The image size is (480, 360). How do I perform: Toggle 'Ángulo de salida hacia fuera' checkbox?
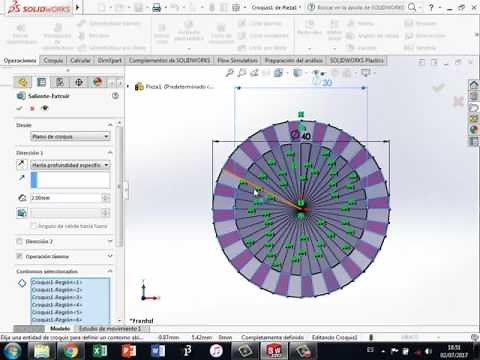pos(33,226)
